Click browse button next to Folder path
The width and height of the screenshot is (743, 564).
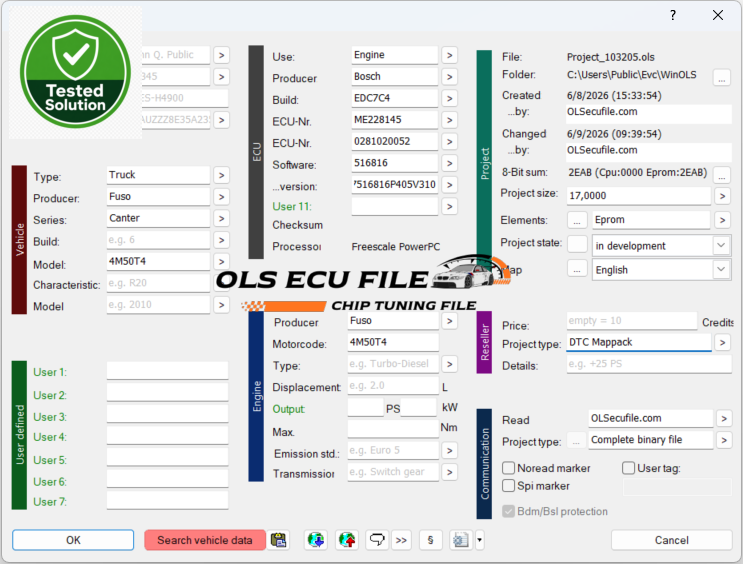click(722, 77)
